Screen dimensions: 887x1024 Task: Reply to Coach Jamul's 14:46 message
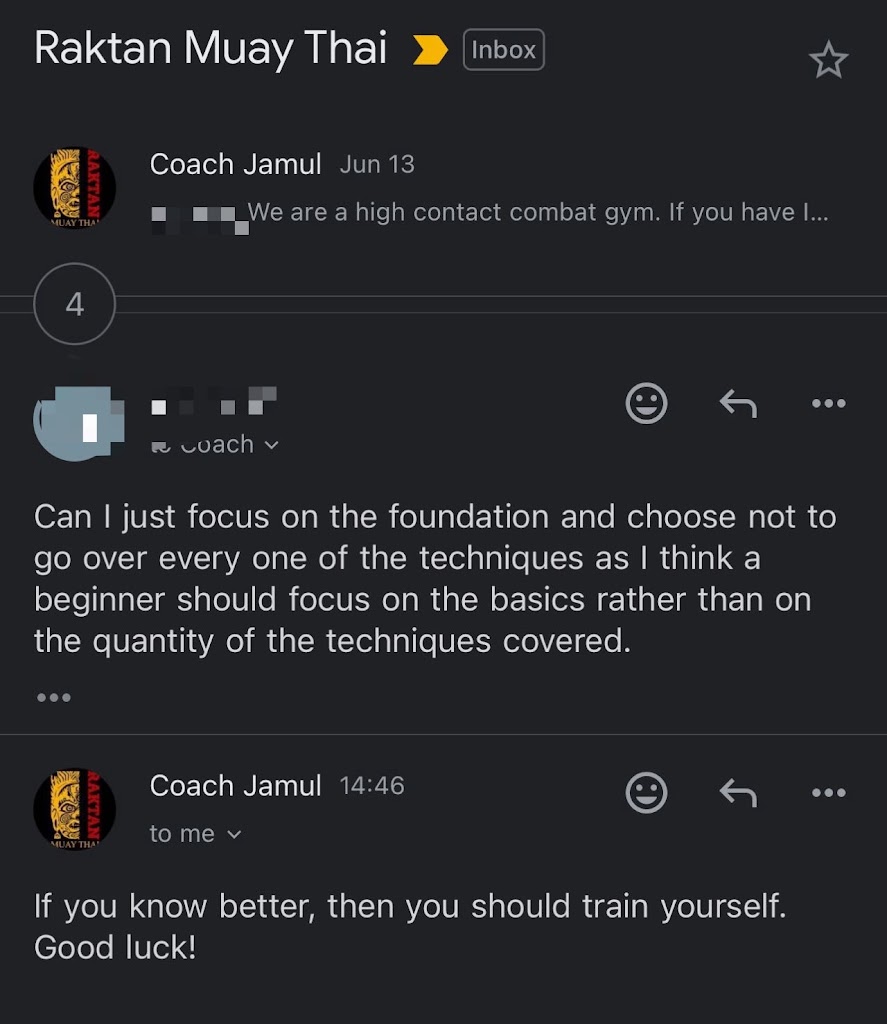[x=738, y=793]
